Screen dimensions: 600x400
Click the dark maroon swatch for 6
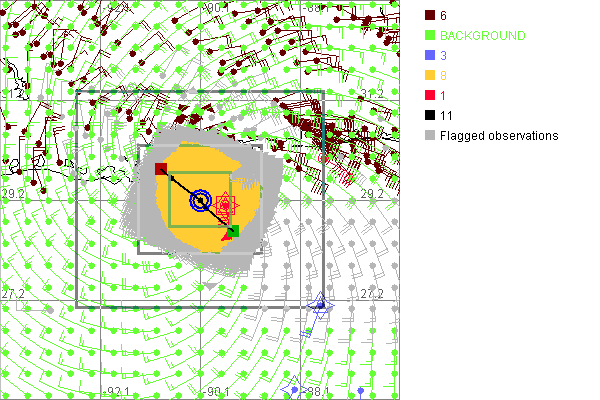429,15
